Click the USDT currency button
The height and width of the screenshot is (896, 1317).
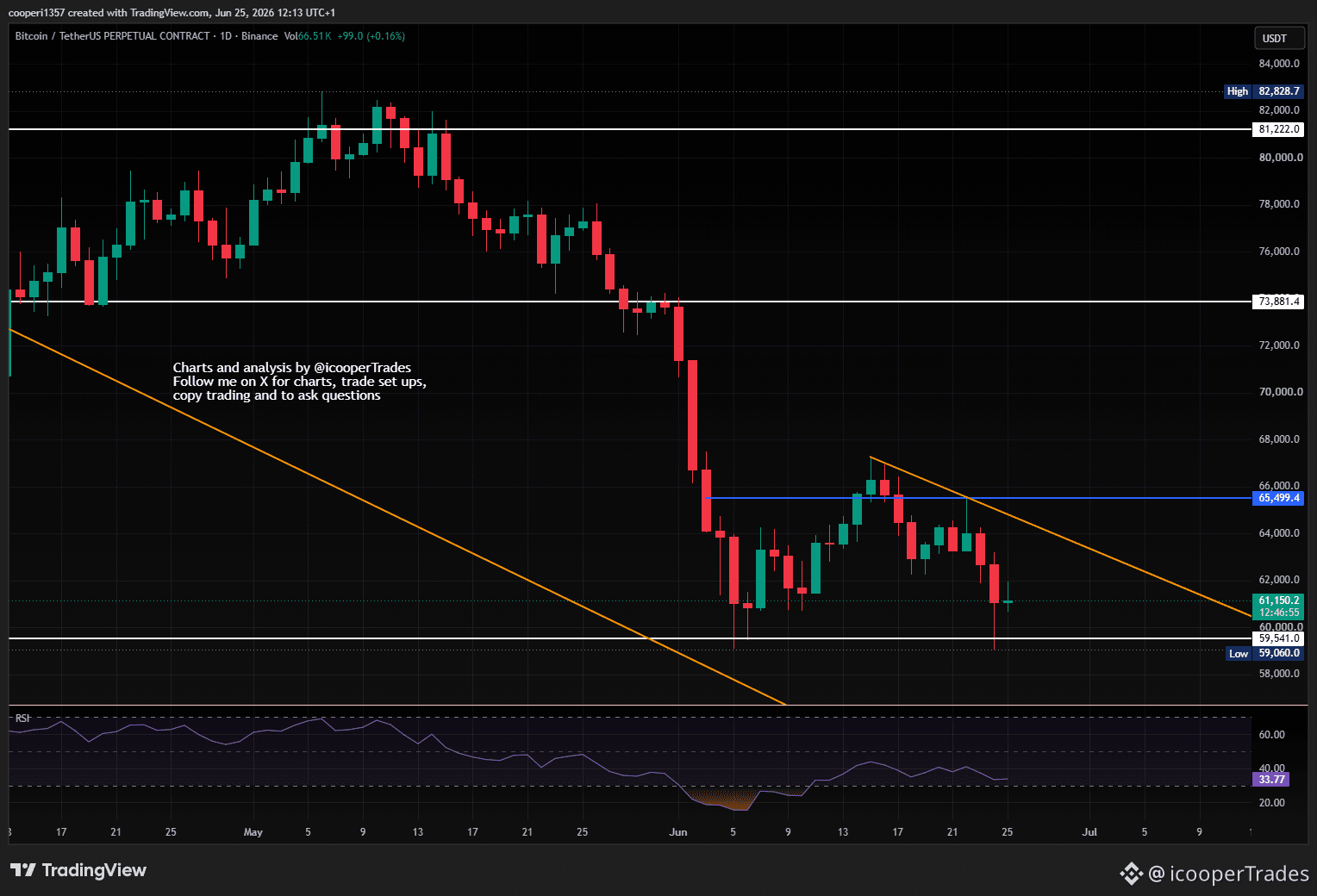point(1278,38)
